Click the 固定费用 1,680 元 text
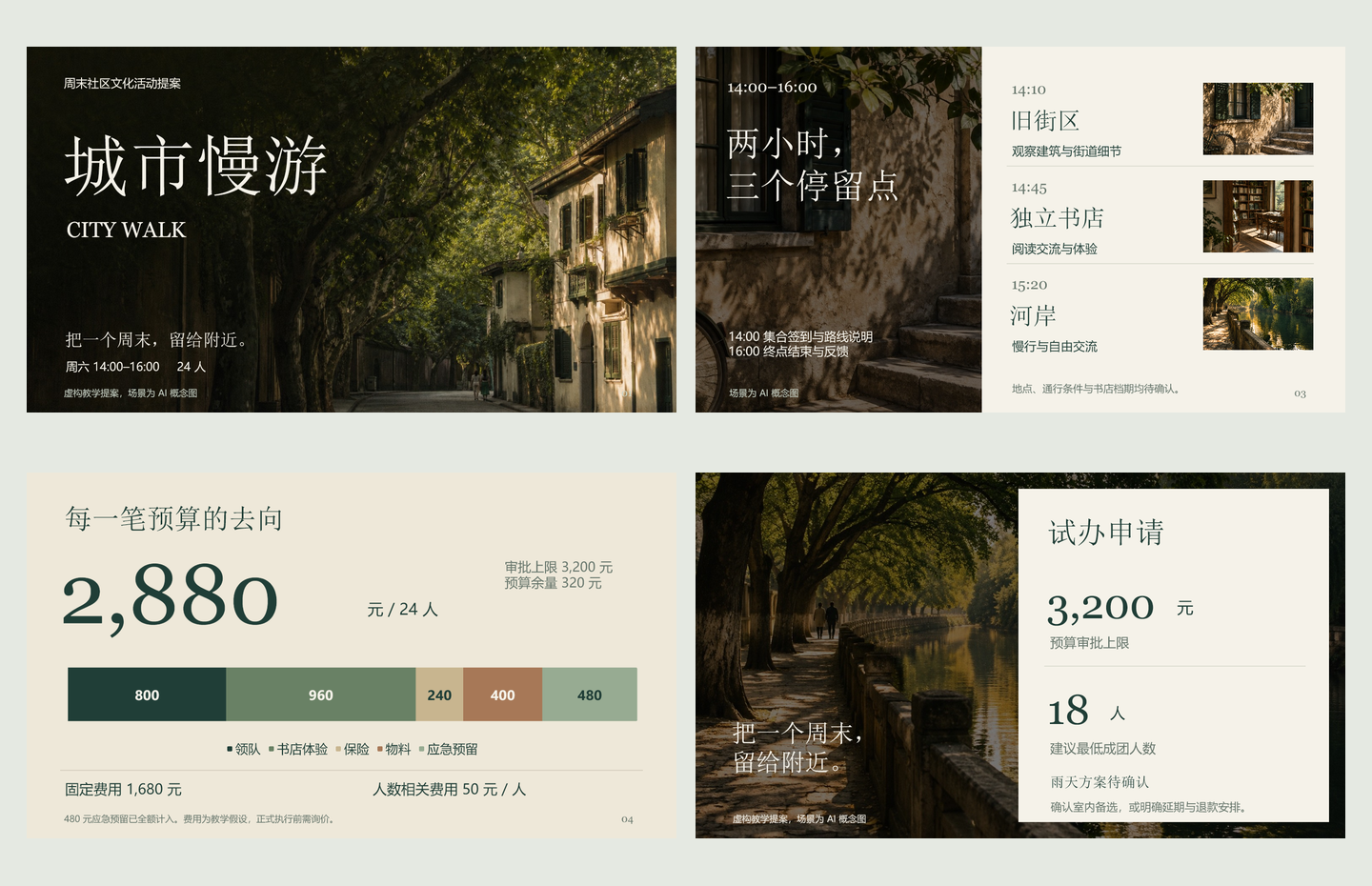Viewport: 1372px width, 886px height. click(123, 789)
